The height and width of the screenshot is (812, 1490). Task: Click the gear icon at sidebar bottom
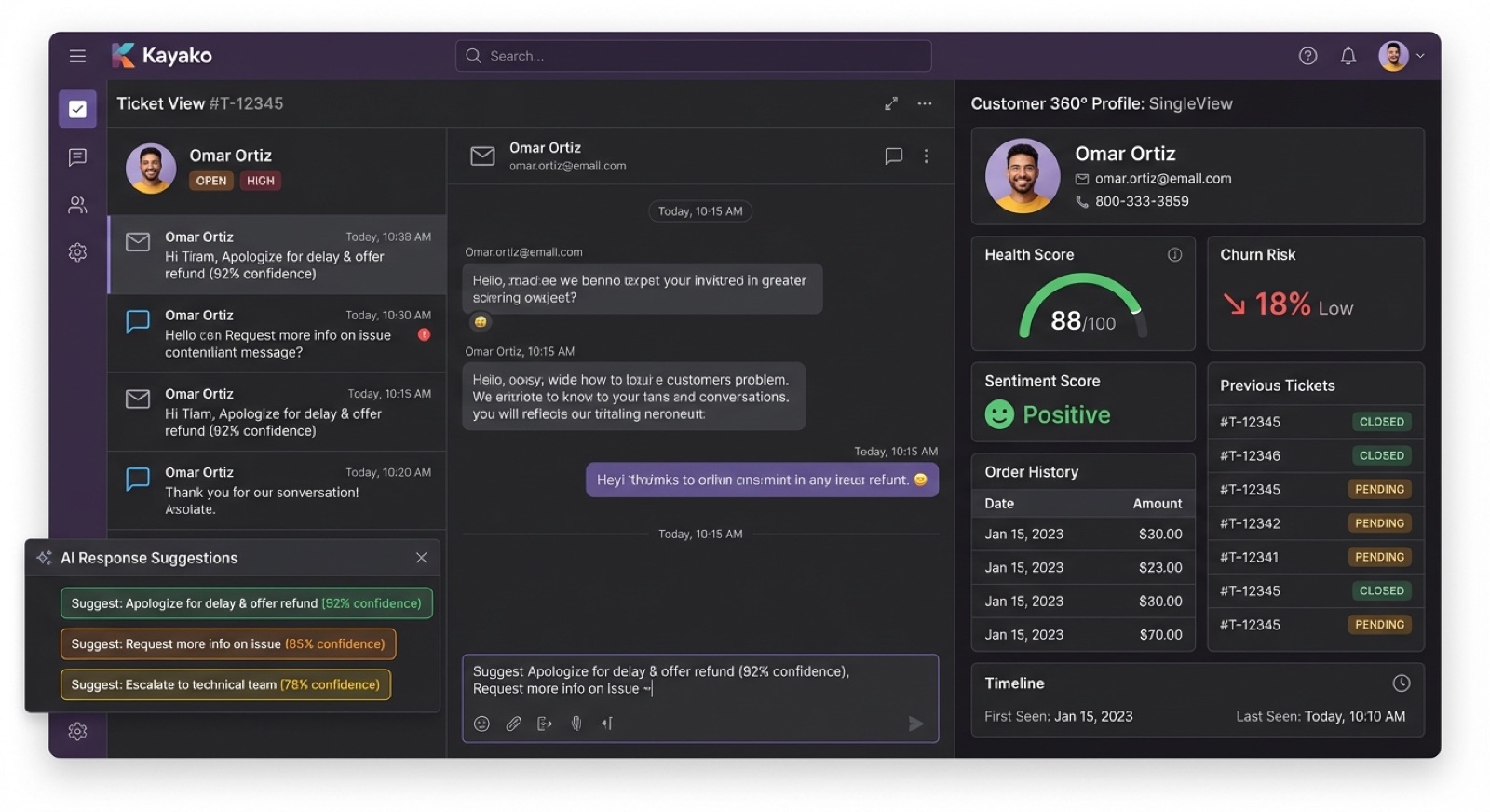77,731
